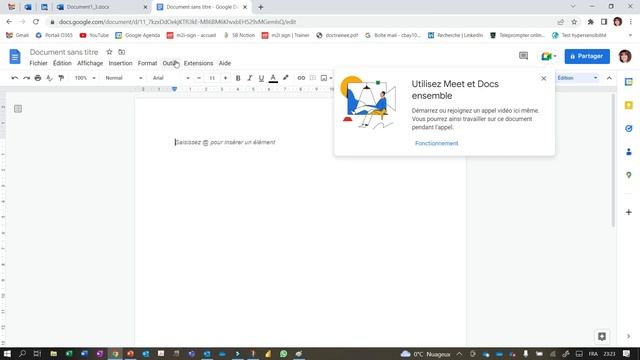Screen dimensions: 640x360
Task: Click the add-ons plus icon
Action: [629, 212]
